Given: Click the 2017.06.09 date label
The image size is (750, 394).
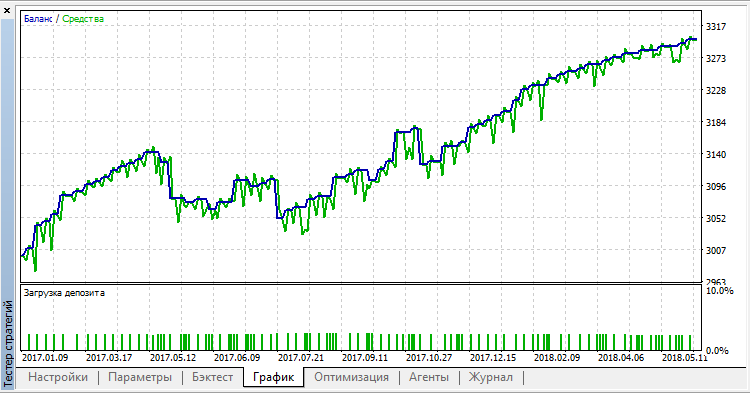Looking at the screenshot, I should pos(237,358).
